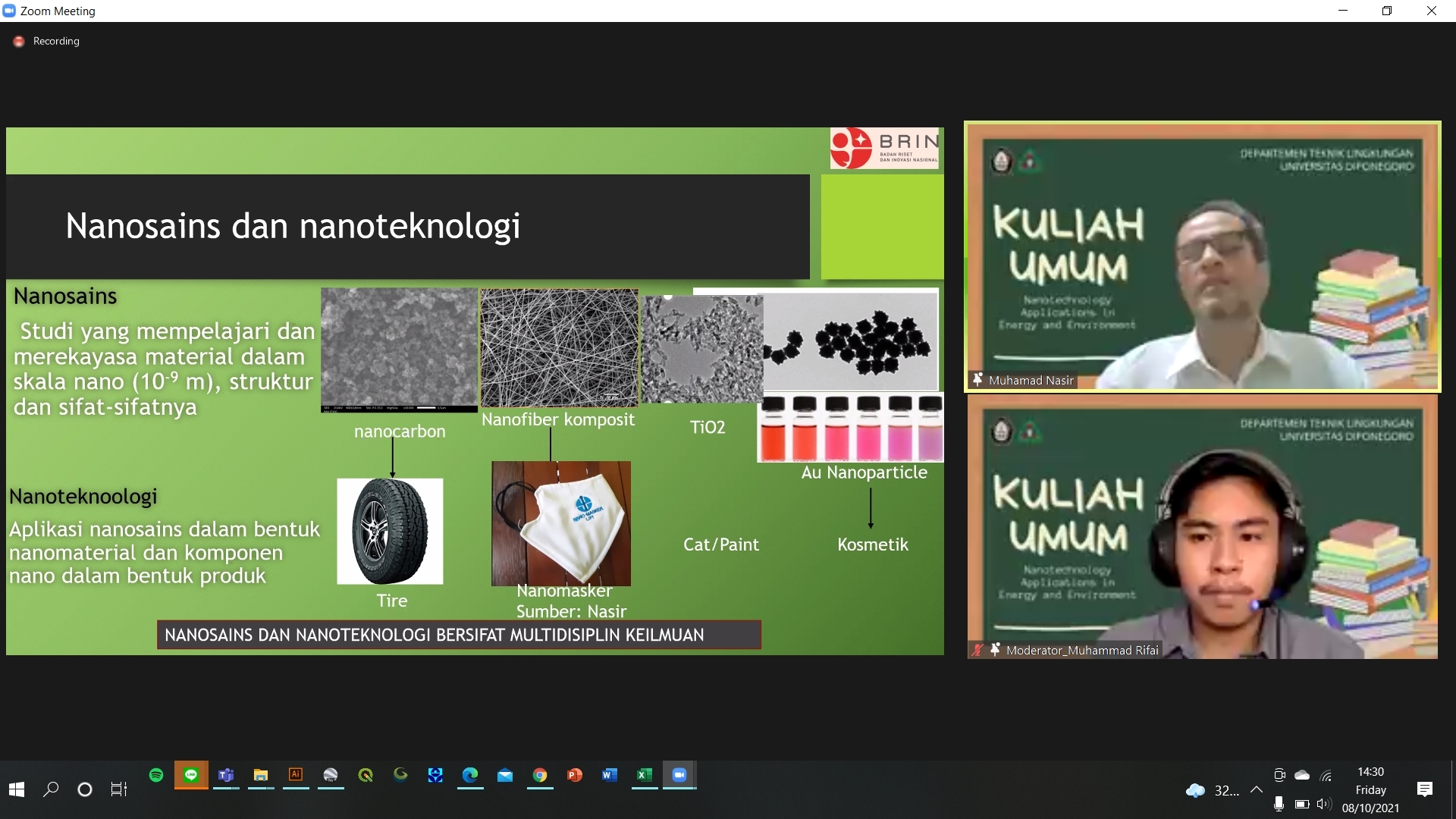Open Task View from the taskbar

(118, 790)
